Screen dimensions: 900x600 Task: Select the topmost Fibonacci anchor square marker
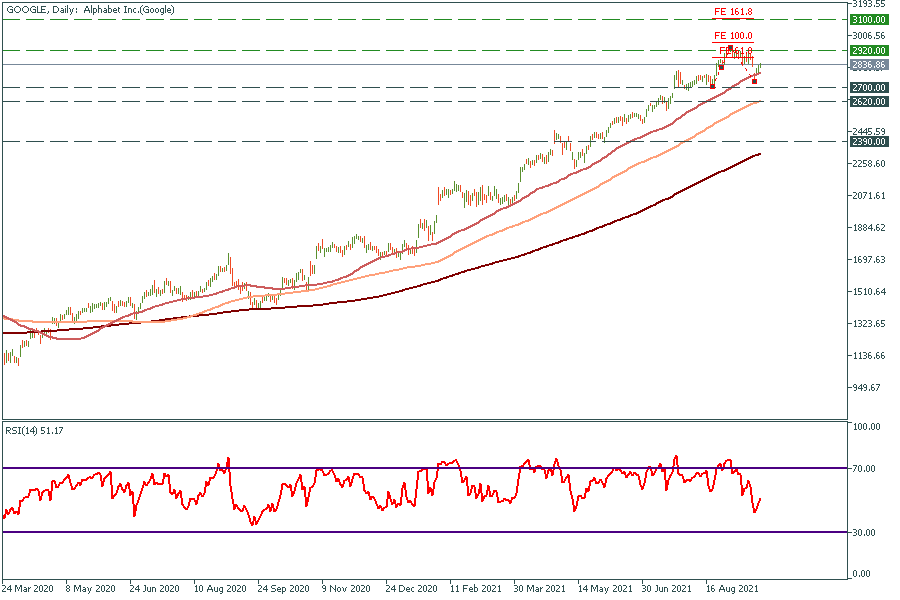[x=730, y=48]
